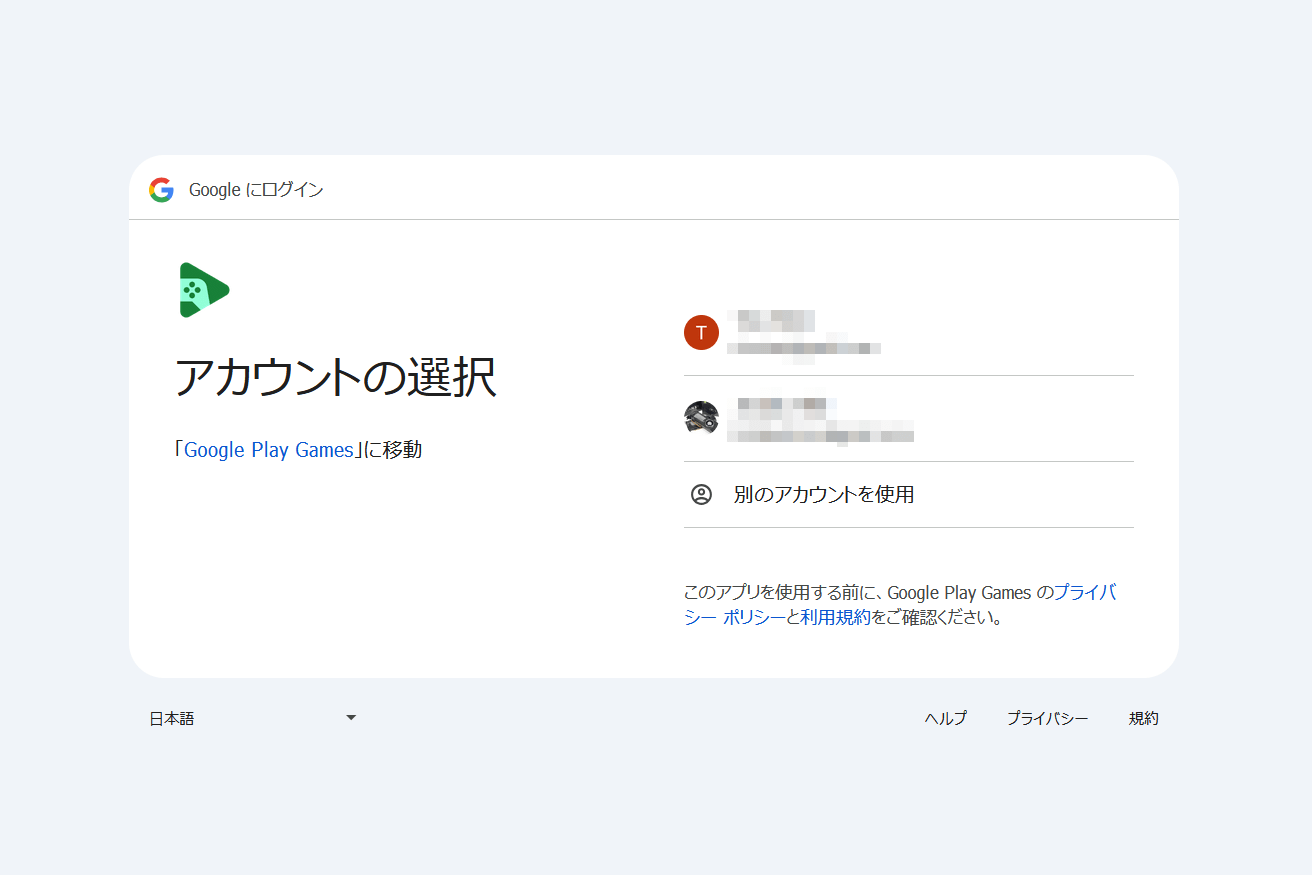The width and height of the screenshot is (1312, 875).
Task: Open ヘルプ in the footer
Action: (x=945, y=718)
